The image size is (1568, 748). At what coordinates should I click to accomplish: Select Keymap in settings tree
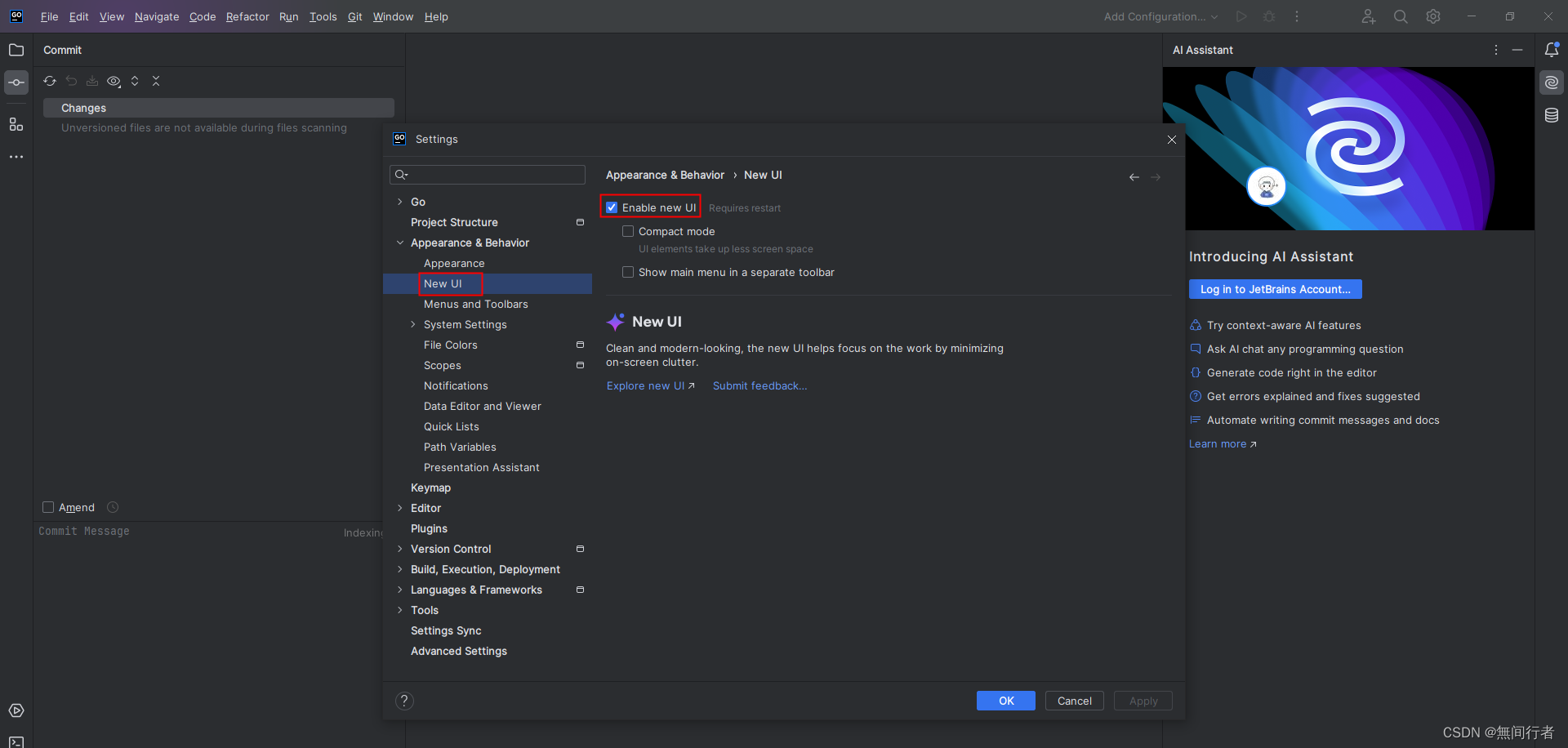click(x=430, y=488)
